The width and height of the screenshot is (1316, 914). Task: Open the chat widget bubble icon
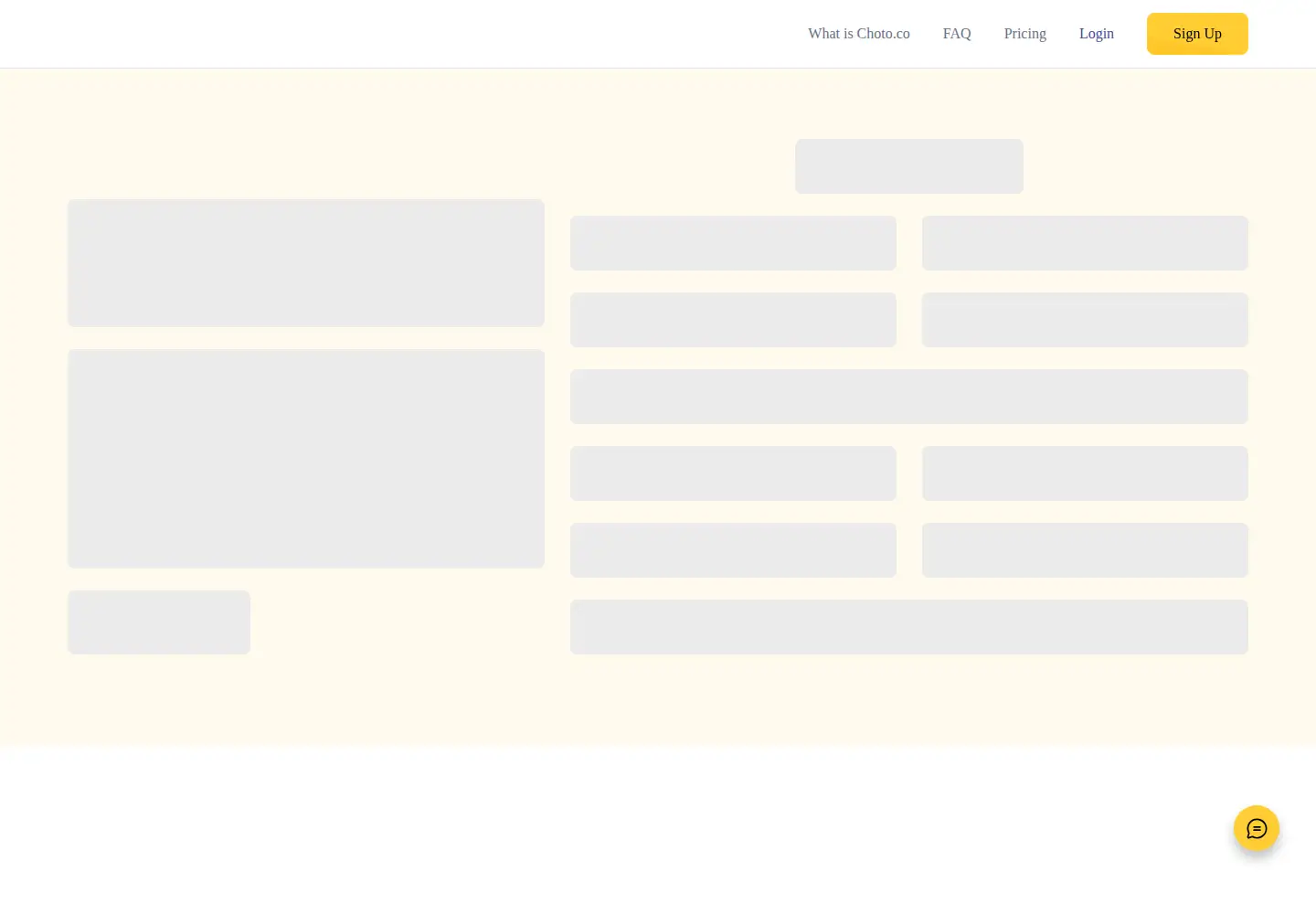point(1257,828)
